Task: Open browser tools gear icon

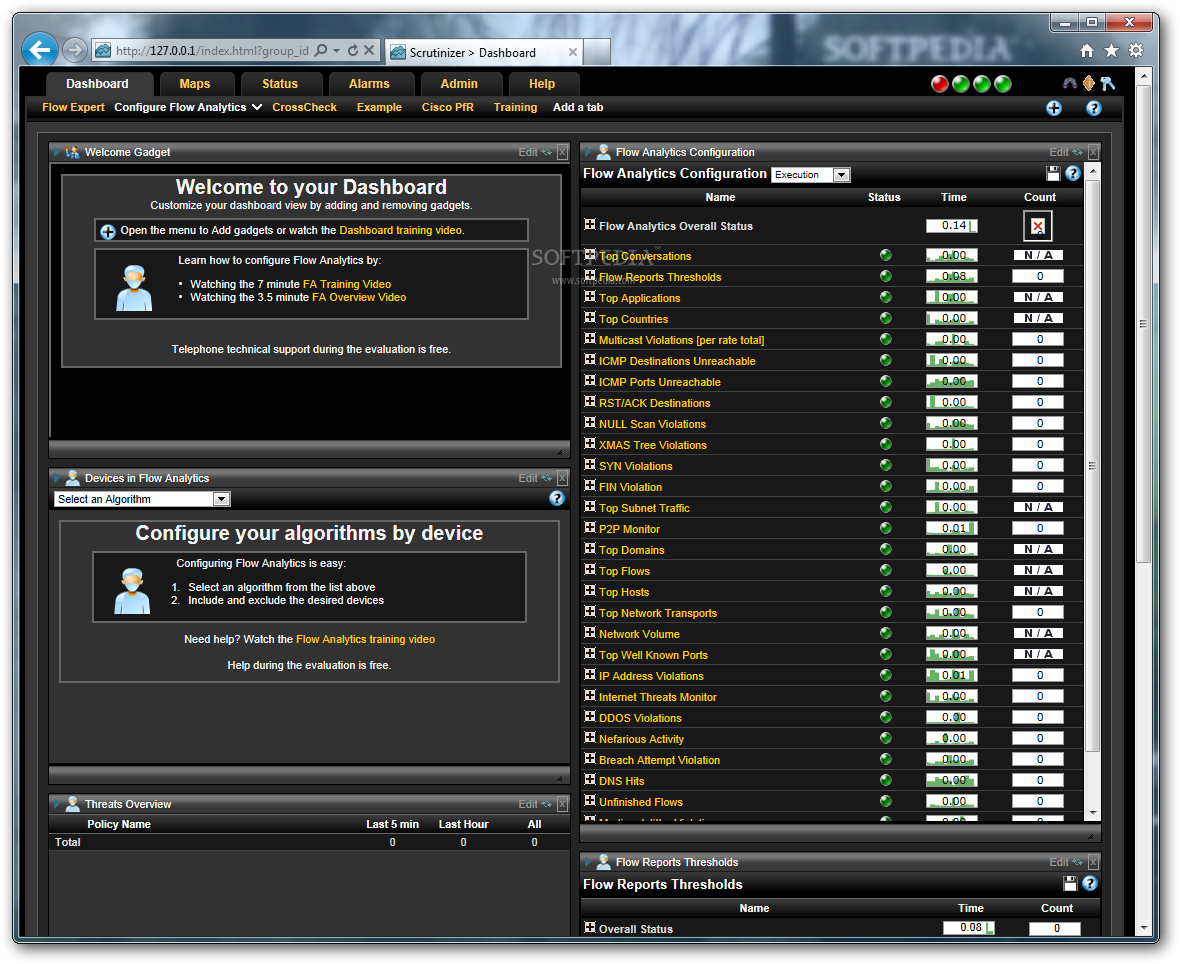Action: coord(1136,50)
